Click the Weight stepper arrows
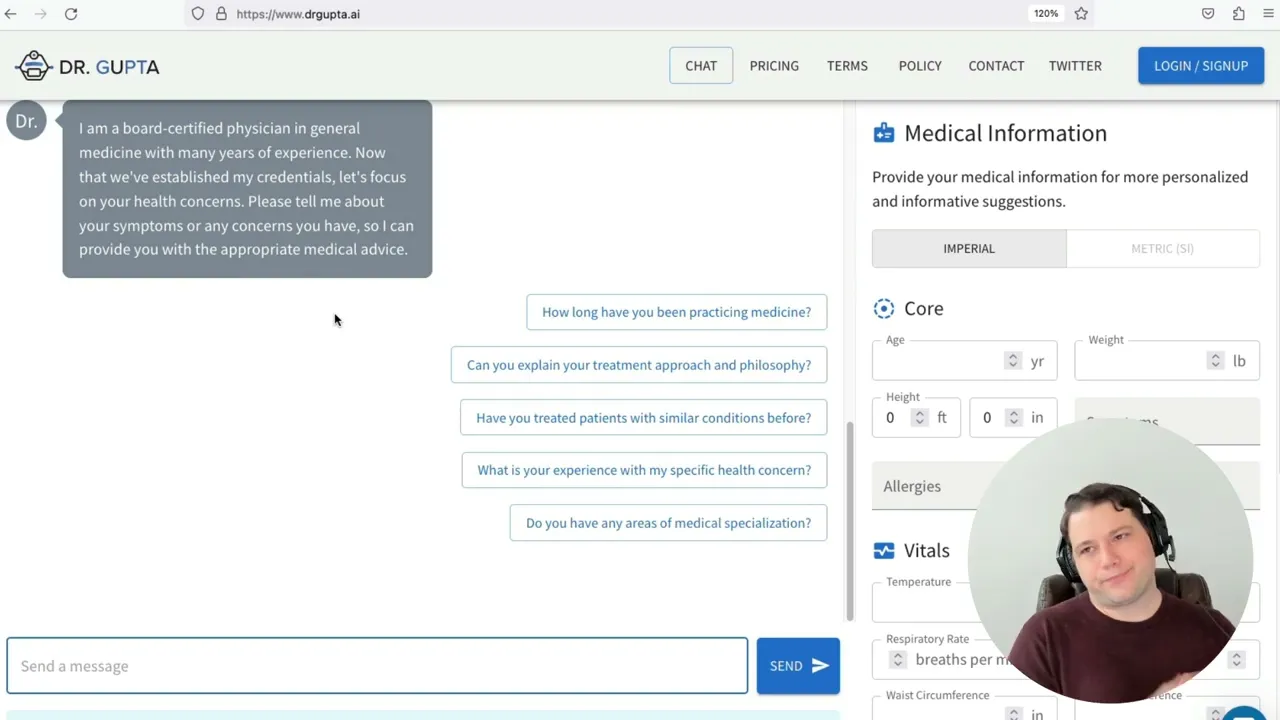 pyautogui.click(x=1215, y=361)
